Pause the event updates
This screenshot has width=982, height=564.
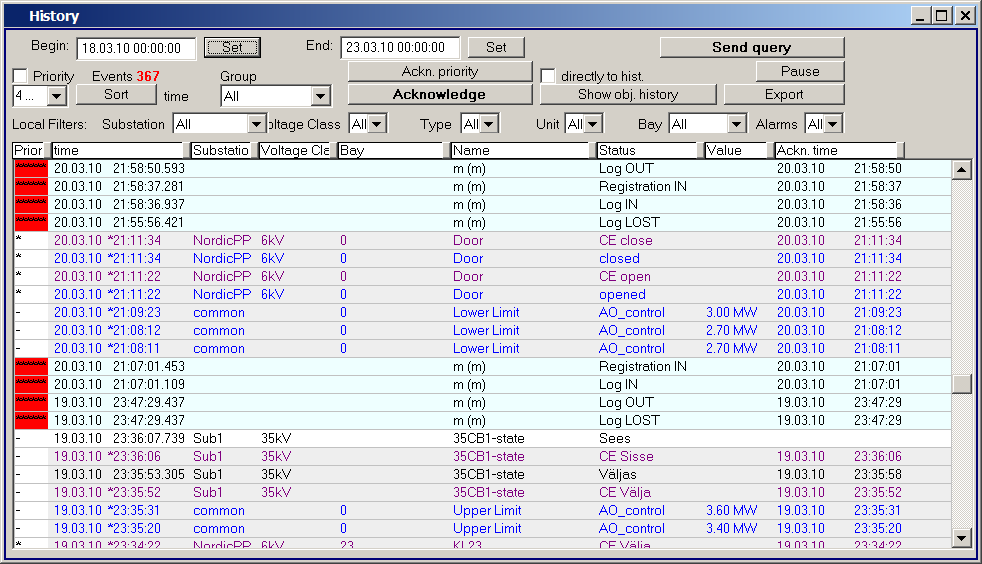tap(800, 71)
